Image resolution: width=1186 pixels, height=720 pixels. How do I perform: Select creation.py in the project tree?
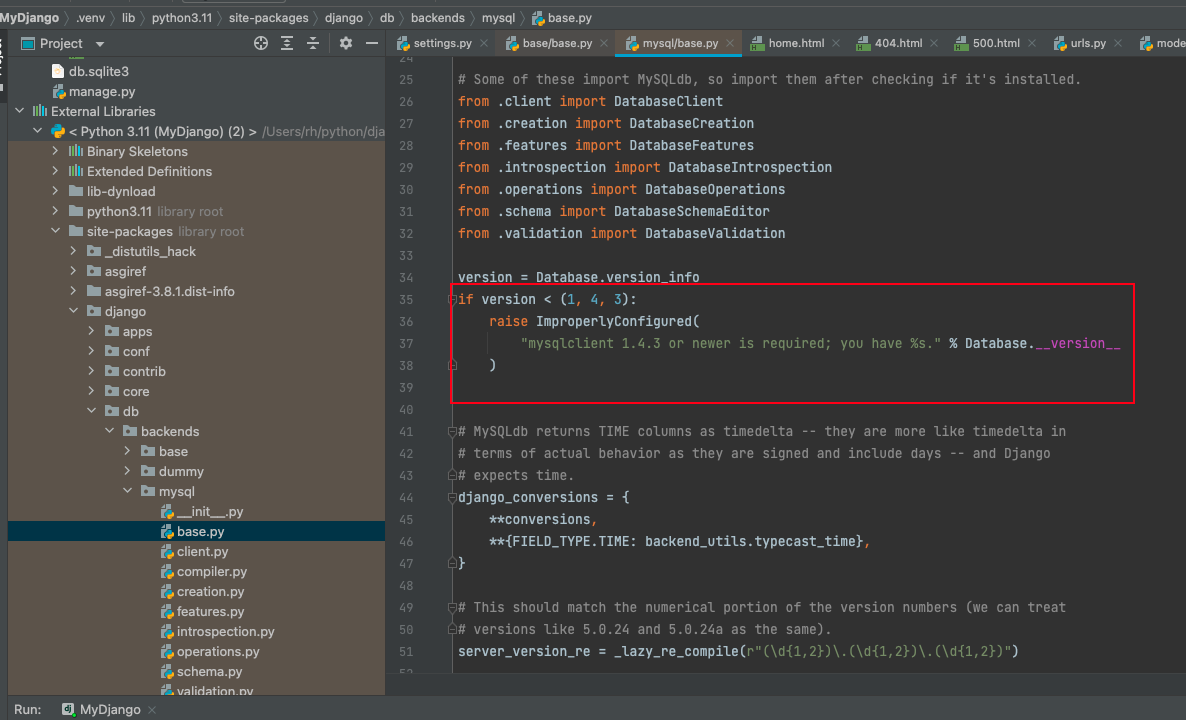point(210,591)
